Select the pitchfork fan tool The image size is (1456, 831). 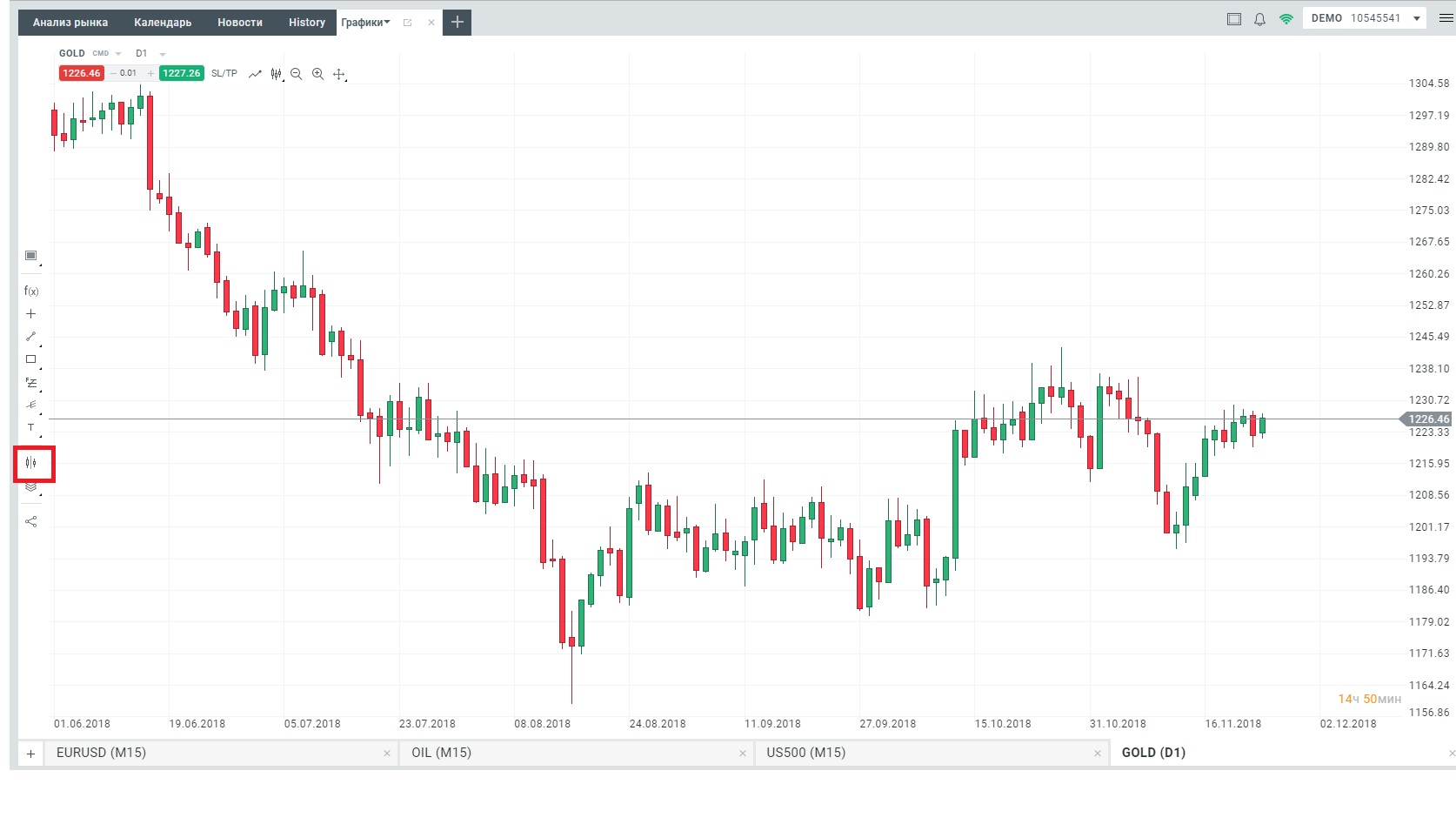pos(30,405)
